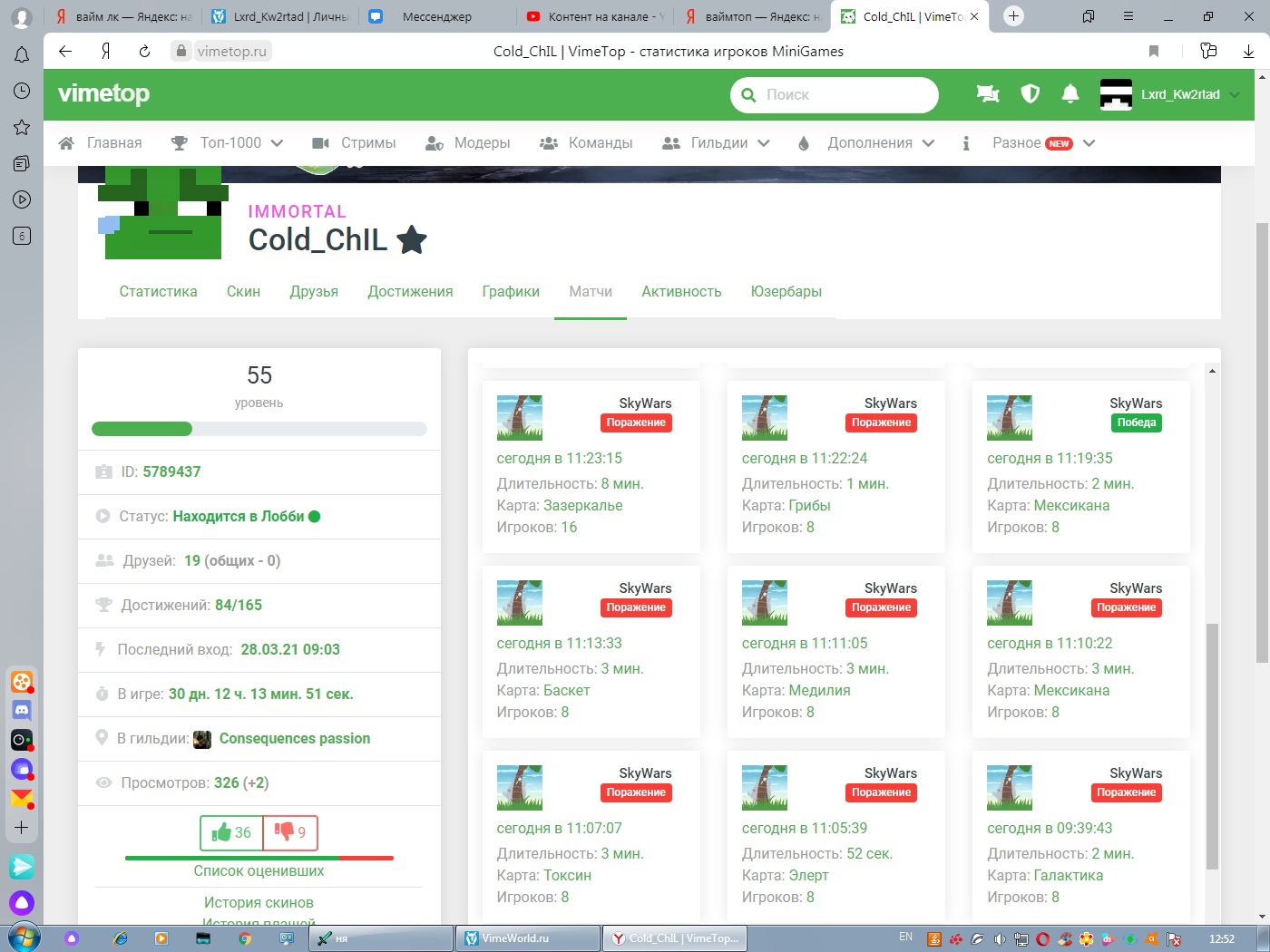Switch to the Статистика tab
The image size is (1270, 952).
pos(158,291)
